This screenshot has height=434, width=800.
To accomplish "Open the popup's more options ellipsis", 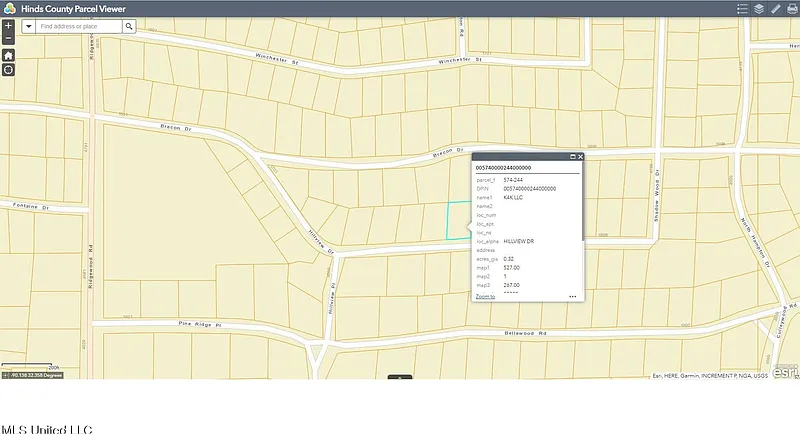I will 573,296.
